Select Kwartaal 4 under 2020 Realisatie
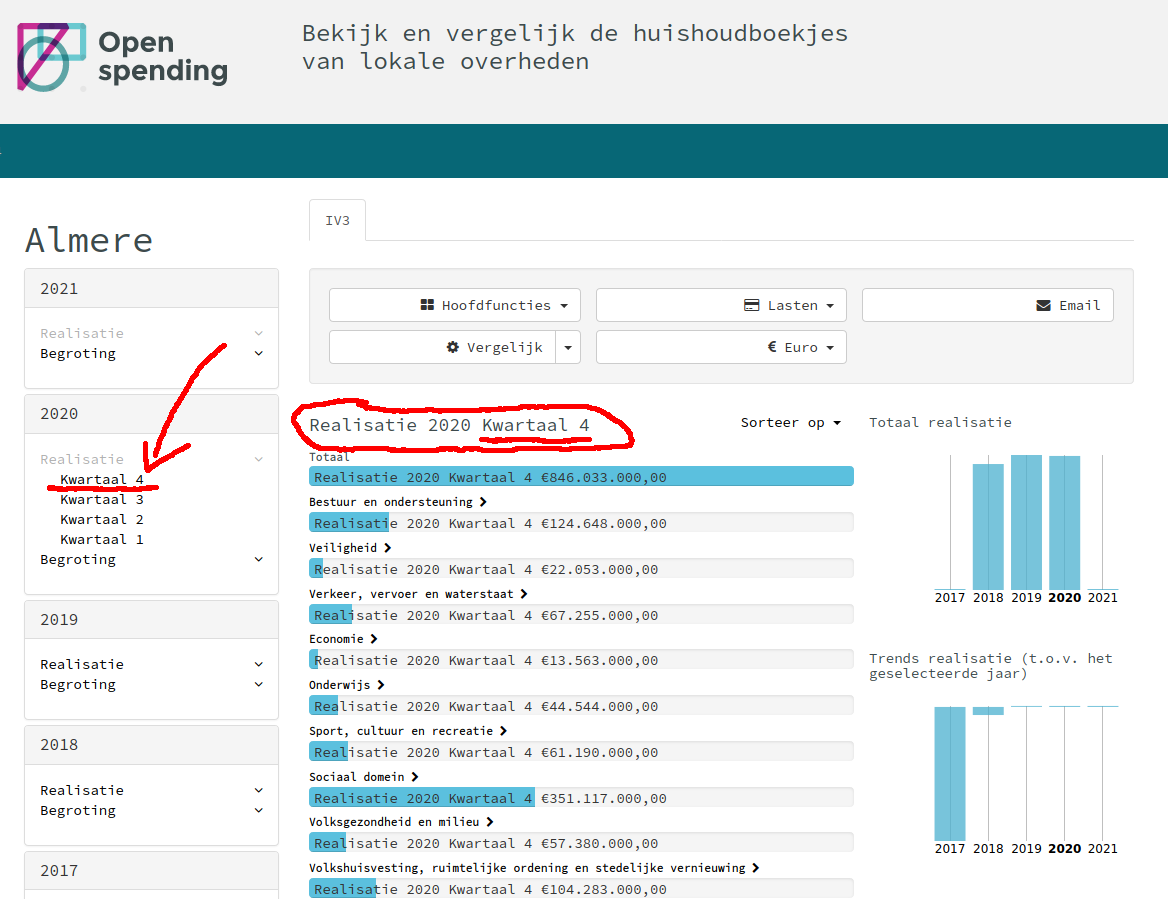 pyautogui.click(x=101, y=479)
